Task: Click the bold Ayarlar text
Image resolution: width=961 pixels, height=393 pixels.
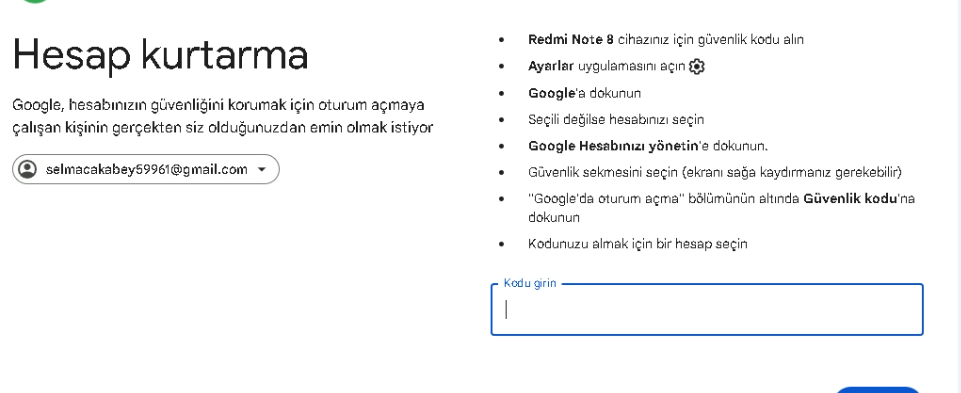Action: coord(550,66)
